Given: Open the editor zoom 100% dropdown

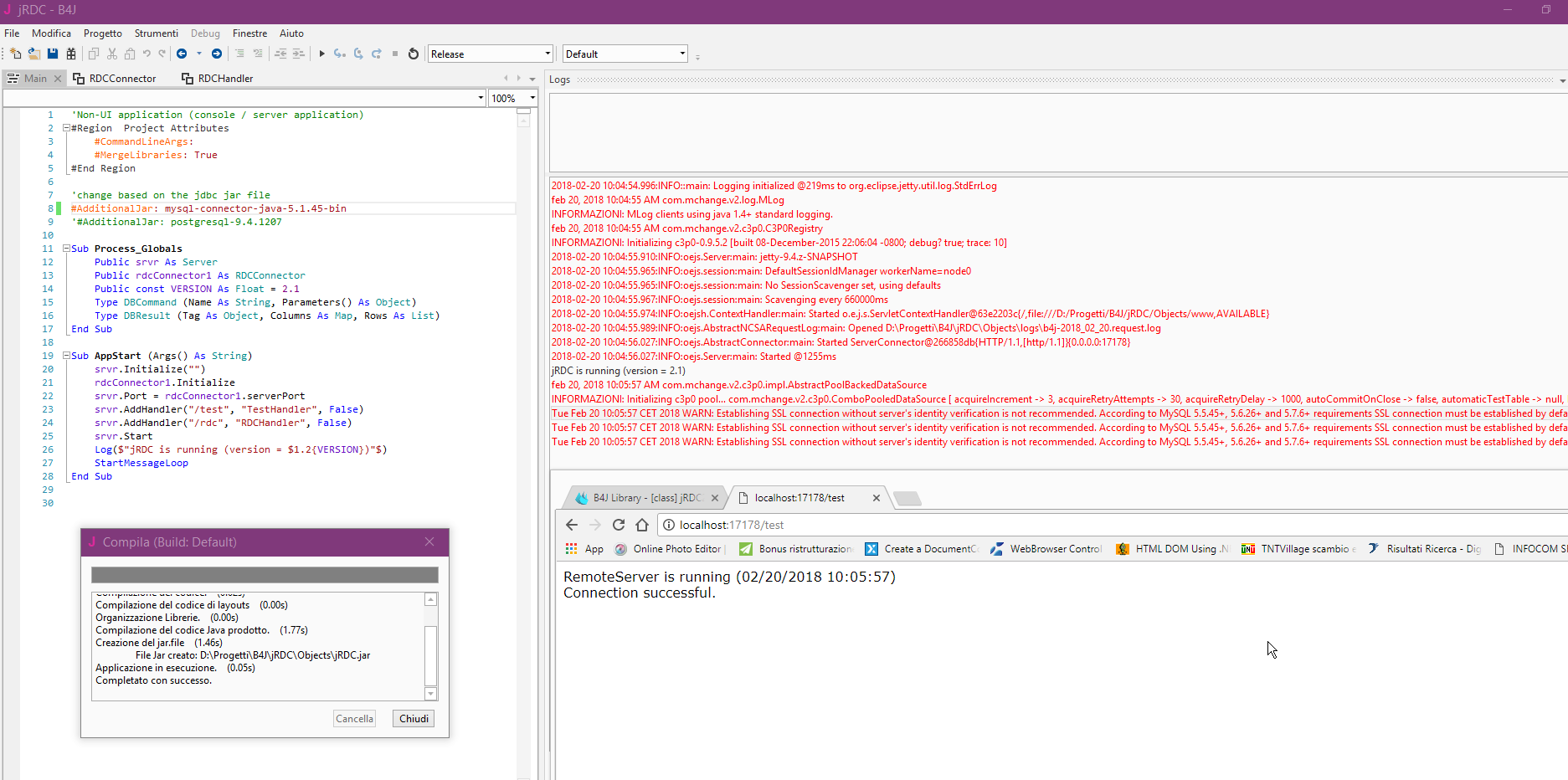Looking at the screenshot, I should [x=513, y=98].
